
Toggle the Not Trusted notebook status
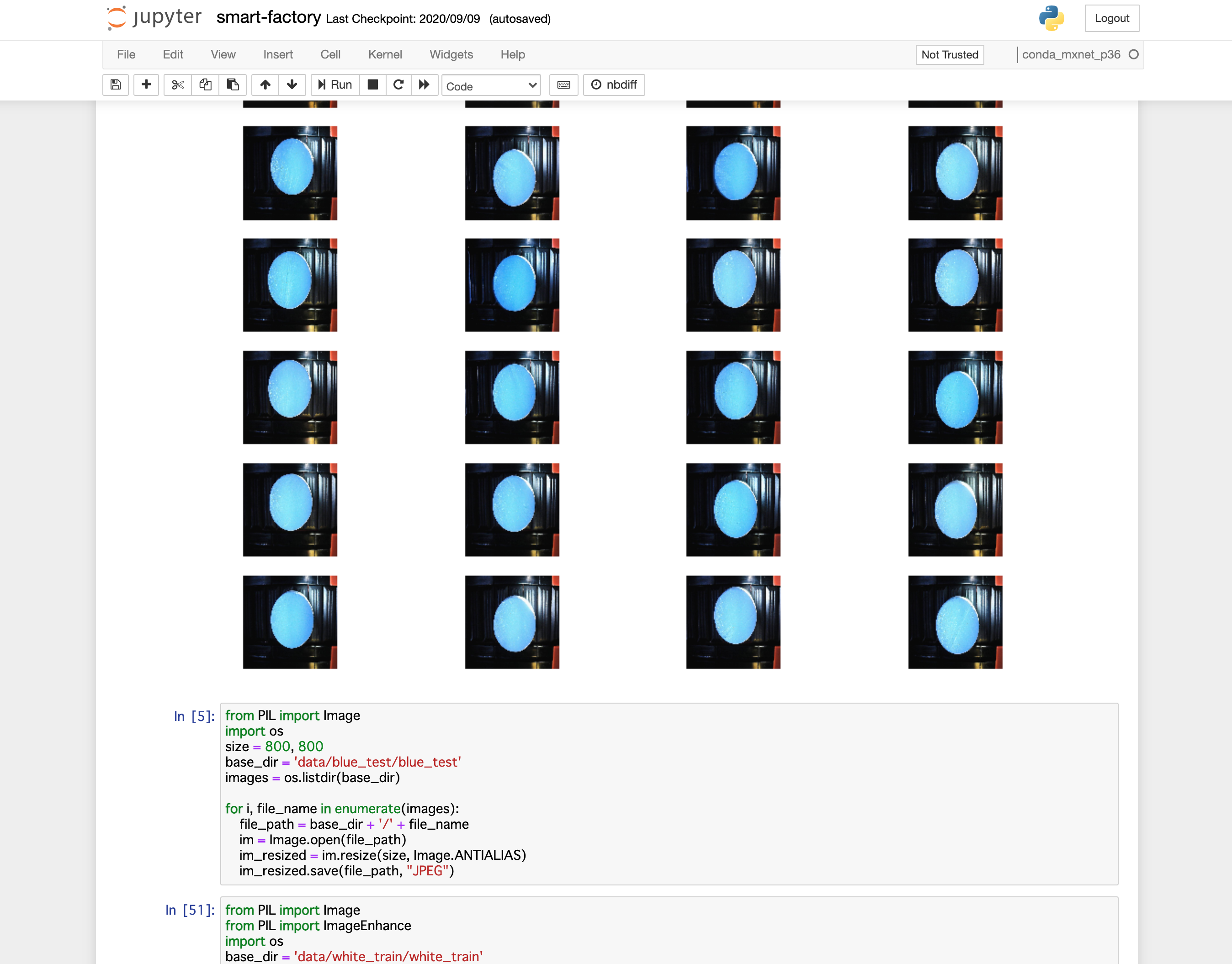[949, 55]
